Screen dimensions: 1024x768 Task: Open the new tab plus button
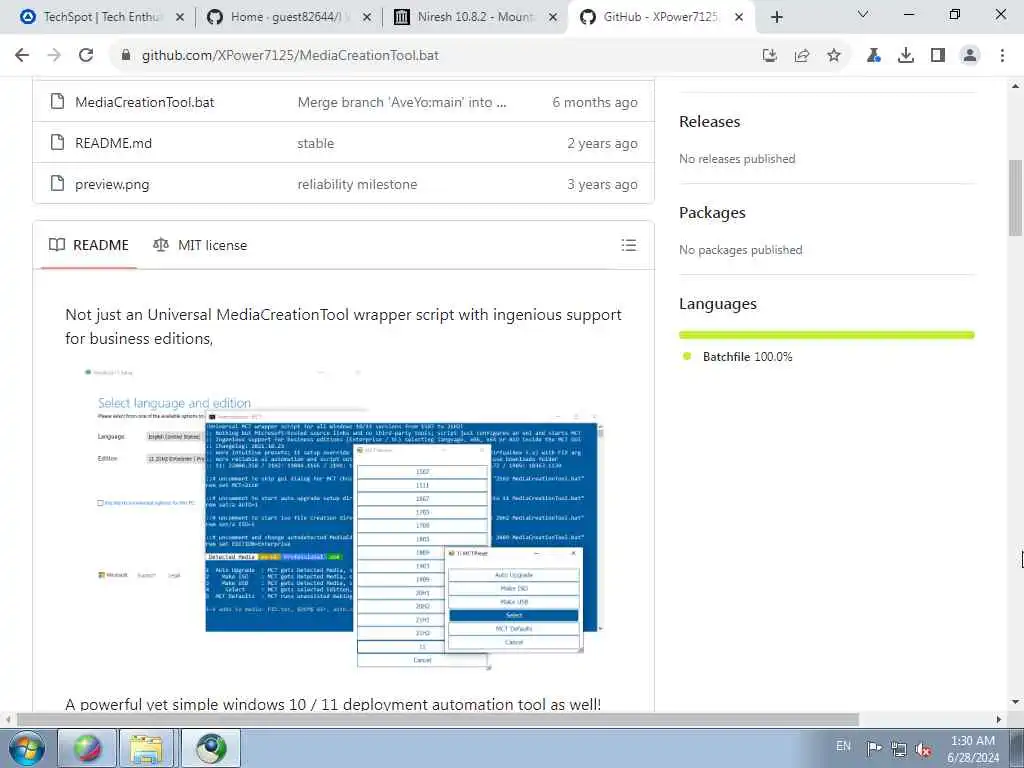776,17
